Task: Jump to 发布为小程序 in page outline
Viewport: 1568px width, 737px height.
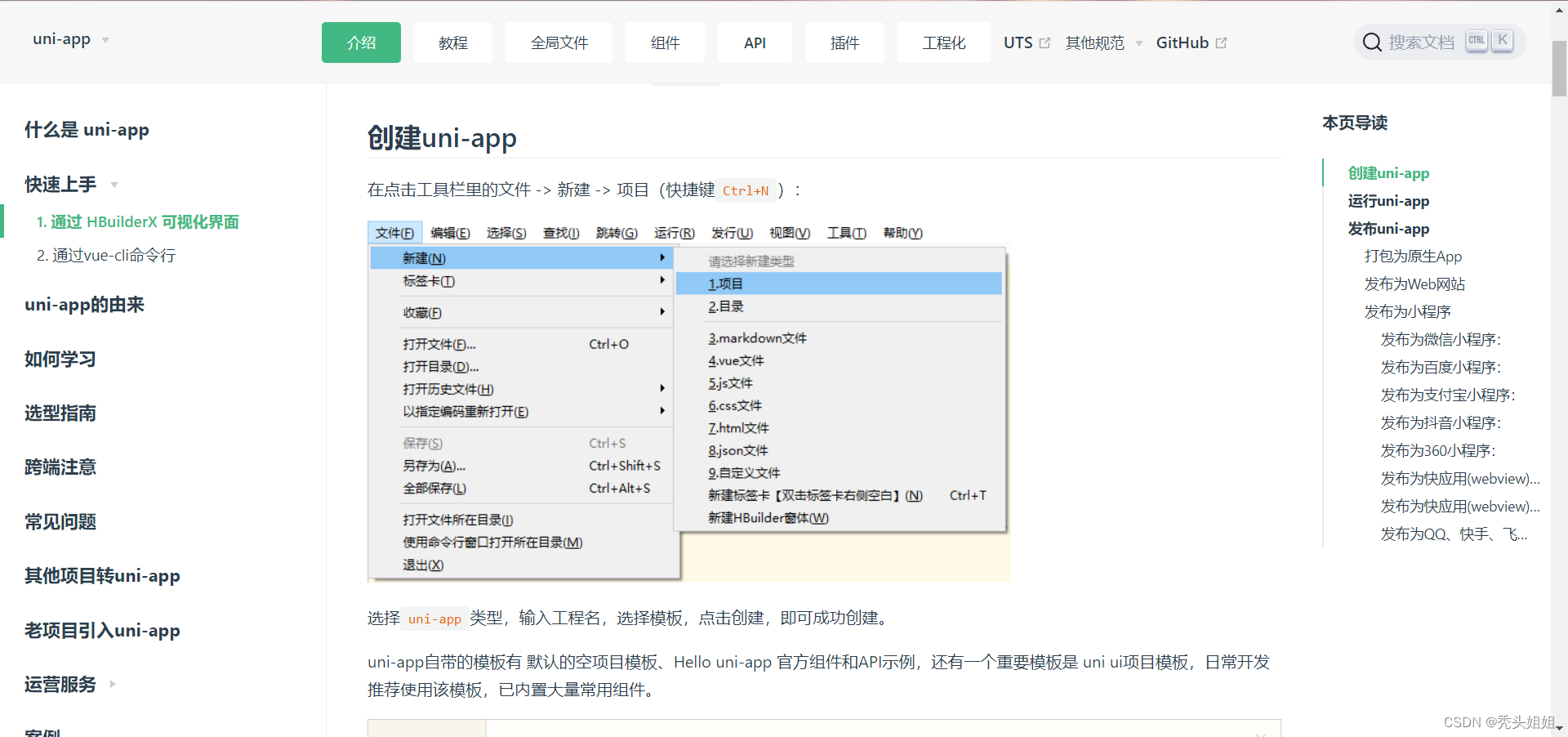Action: point(1407,312)
